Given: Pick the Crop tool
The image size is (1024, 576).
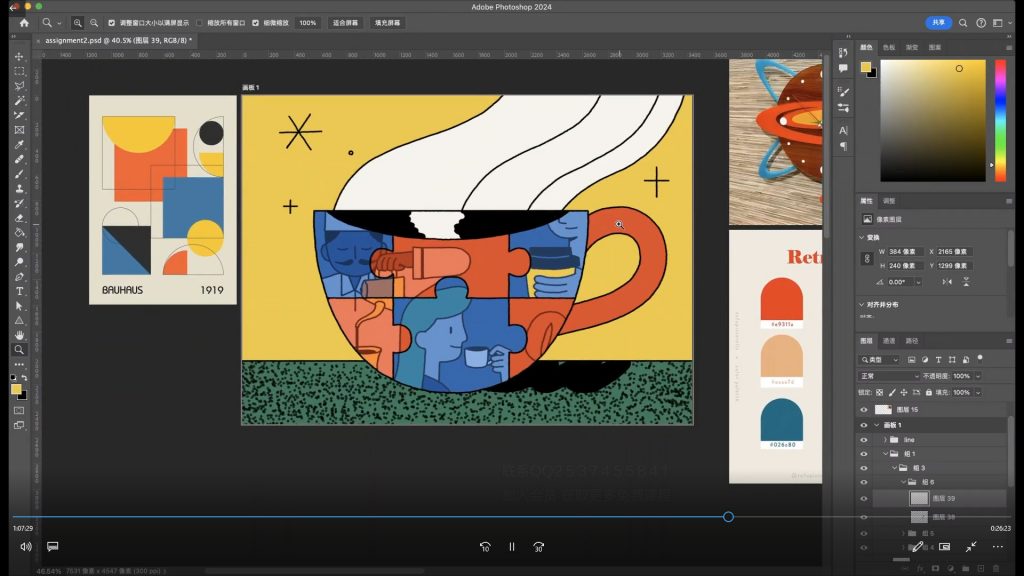Looking at the screenshot, I should tap(19, 115).
